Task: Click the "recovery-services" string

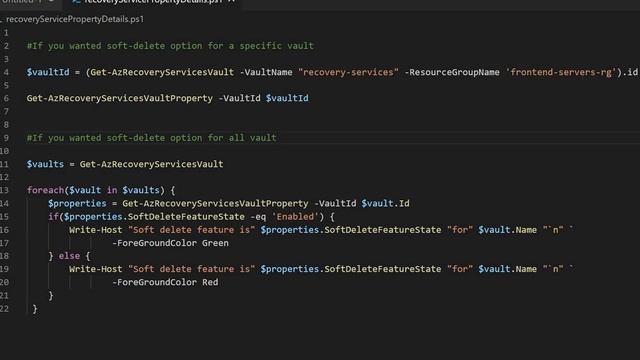Action: 348,72
